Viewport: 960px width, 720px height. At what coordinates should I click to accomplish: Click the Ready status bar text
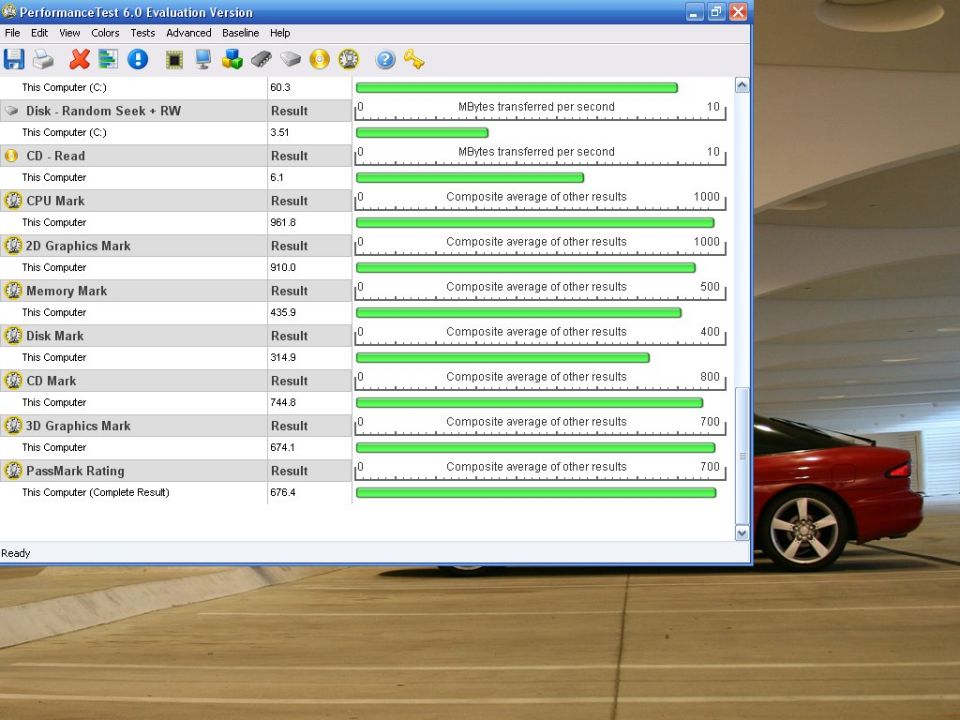(x=15, y=553)
